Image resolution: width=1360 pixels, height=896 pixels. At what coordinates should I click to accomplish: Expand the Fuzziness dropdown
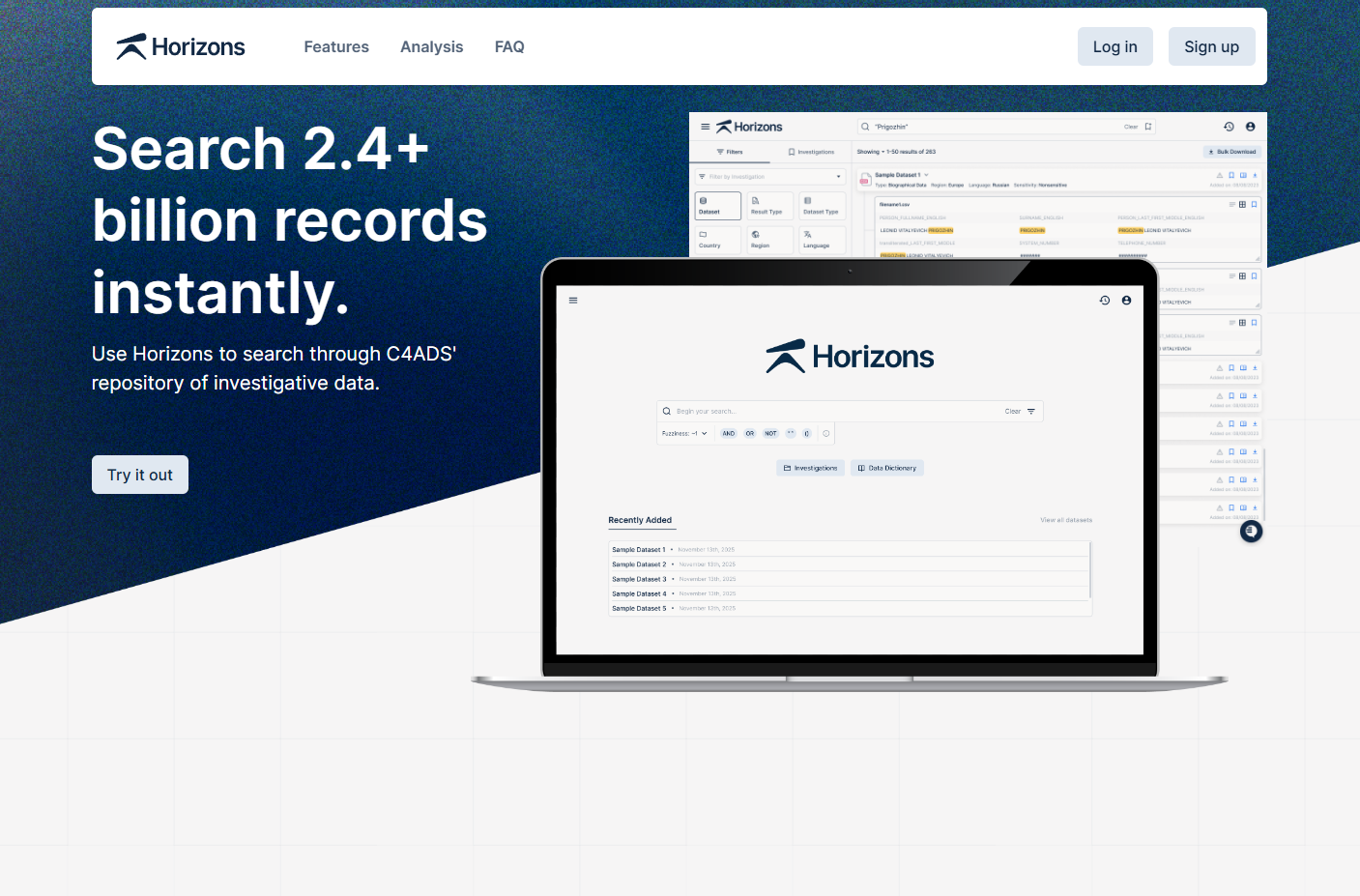click(684, 433)
